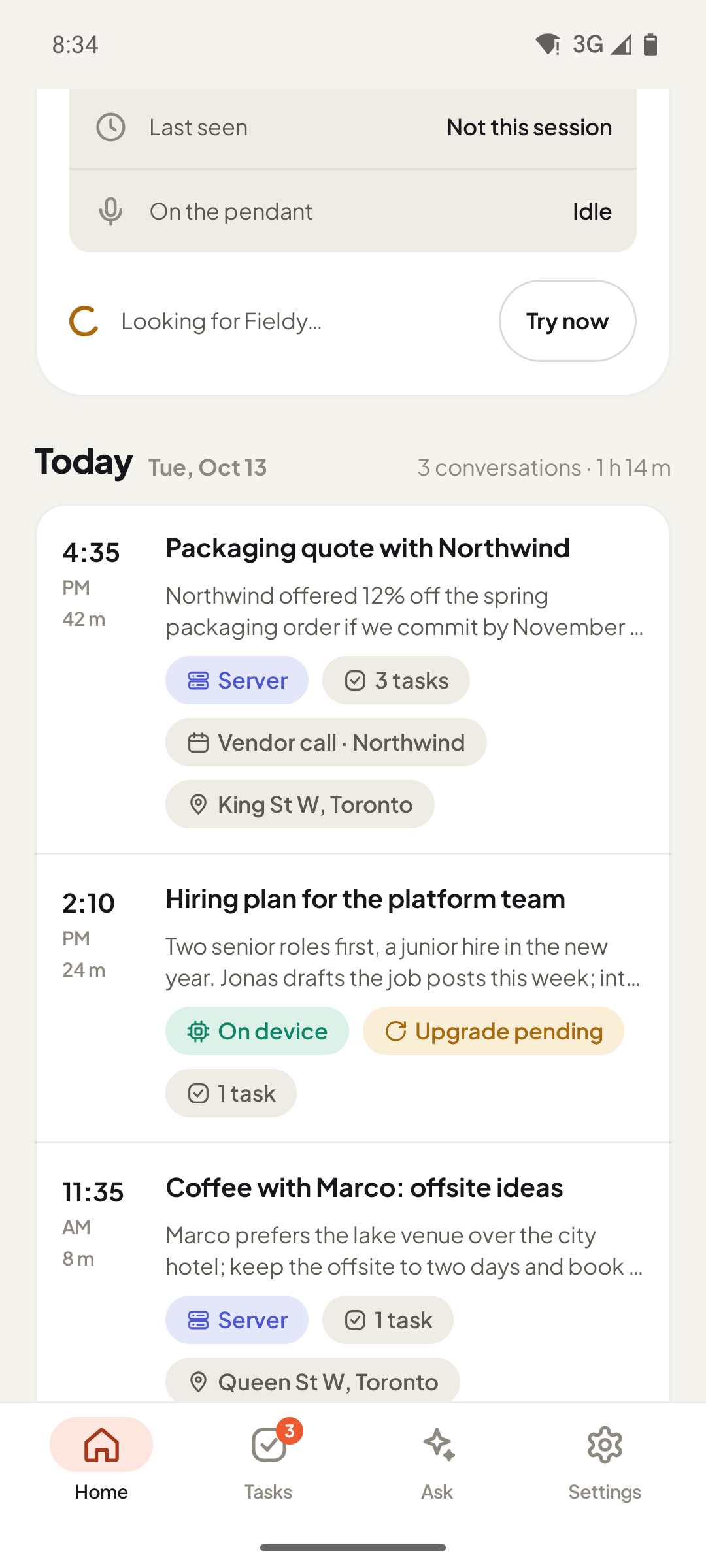This screenshot has width=706, height=1568.
Task: Tap the bottom navigation gesture handle
Action: point(353,1548)
